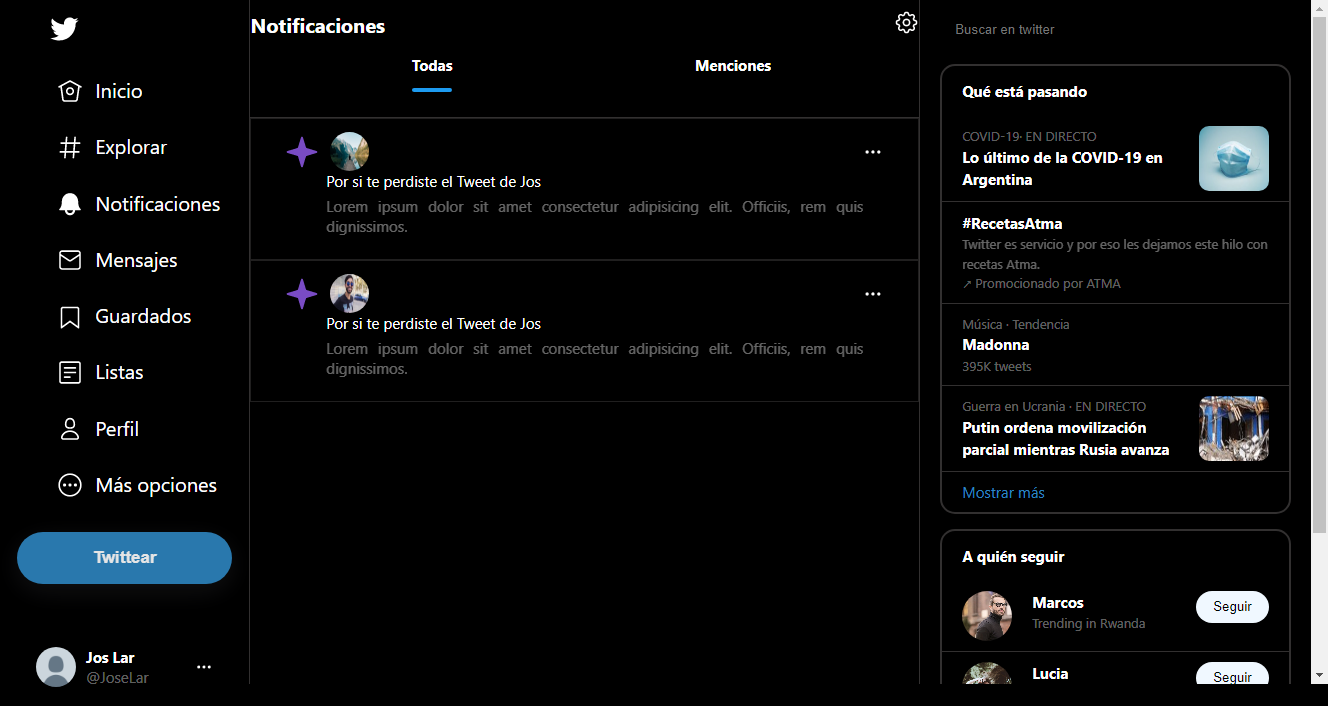Follow Marcos with the Seguir button
Image resolution: width=1328 pixels, height=706 pixels.
1232,606
